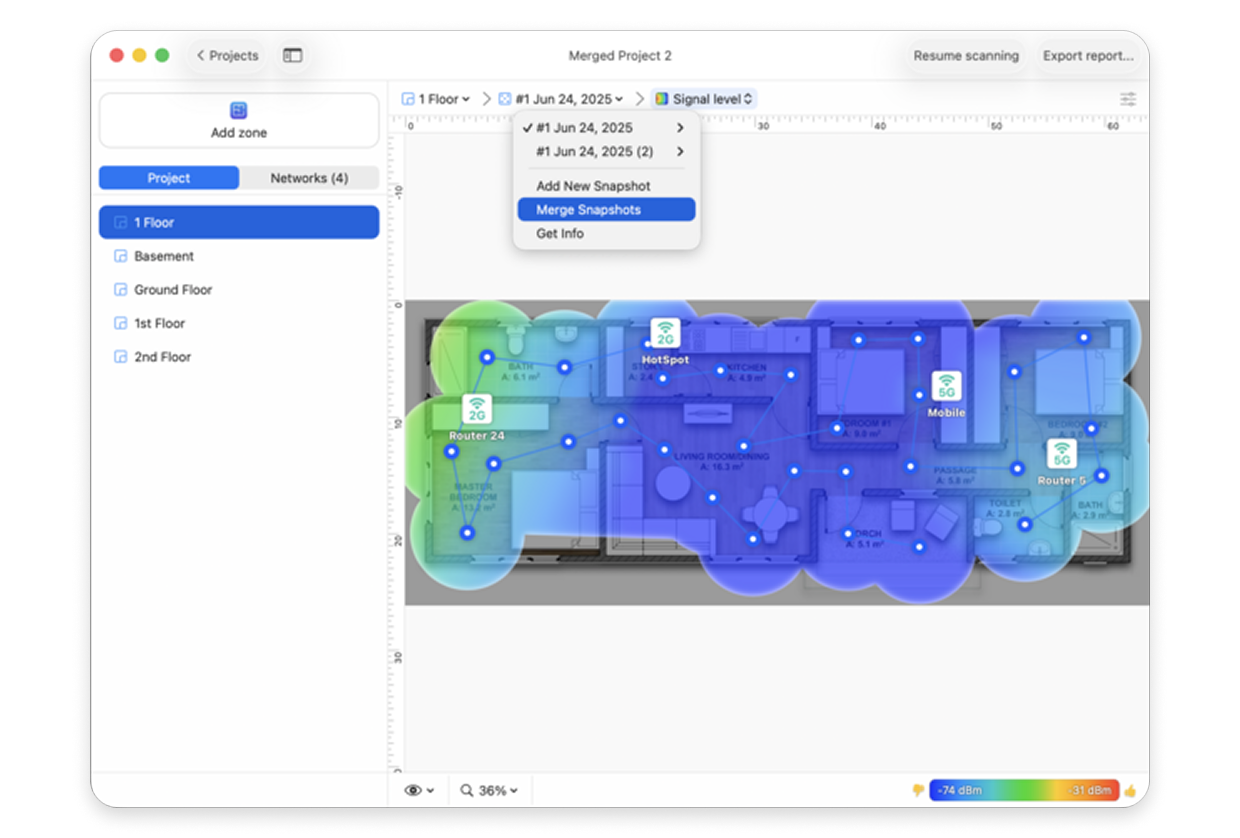This screenshot has width=1240, height=838.
Task: Select the Ground Floor zone
Action: pos(239,290)
